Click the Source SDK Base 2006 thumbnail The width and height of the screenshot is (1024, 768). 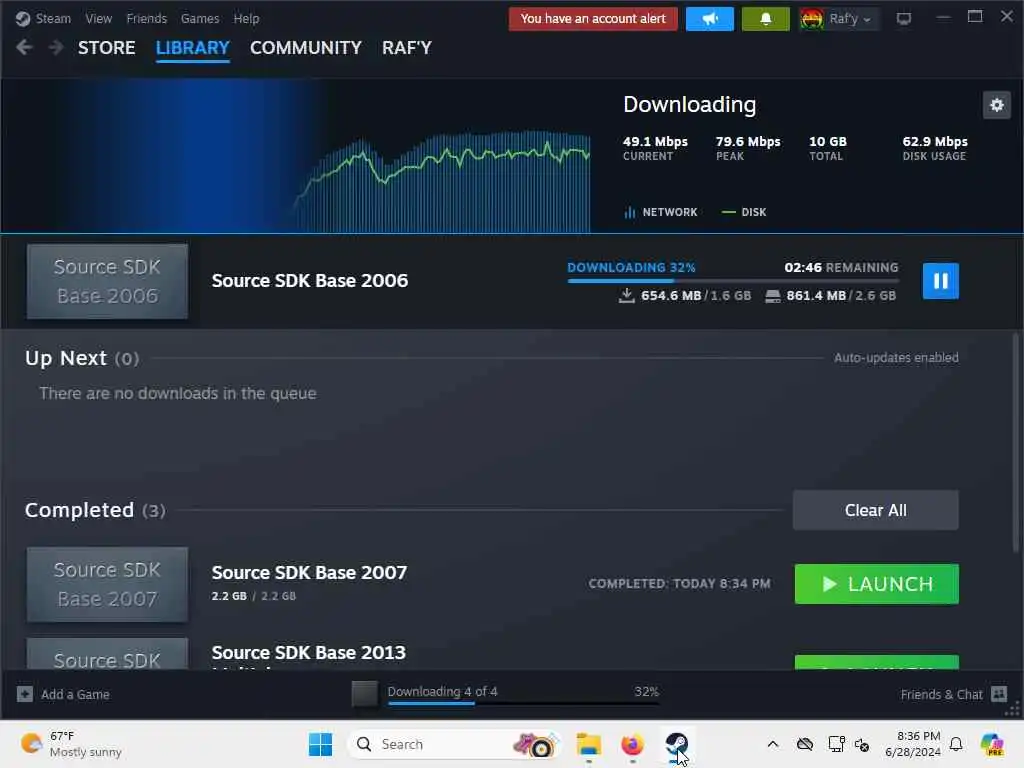point(107,281)
